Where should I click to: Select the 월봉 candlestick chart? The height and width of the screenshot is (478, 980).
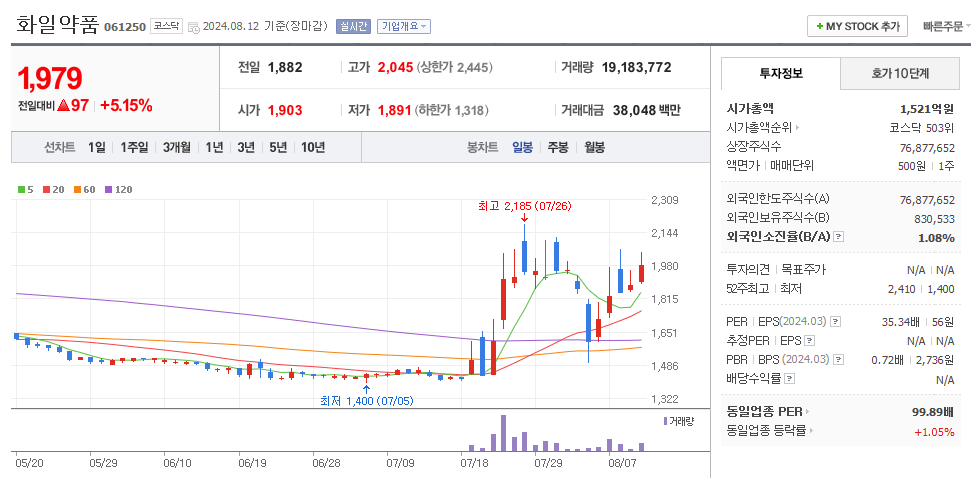point(594,147)
